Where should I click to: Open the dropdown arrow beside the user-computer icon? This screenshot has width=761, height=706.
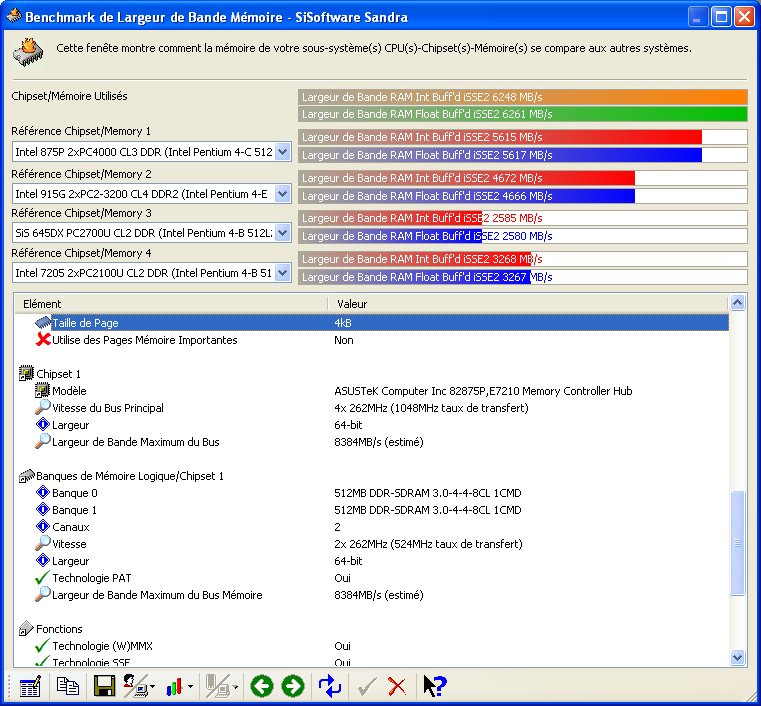click(152, 687)
